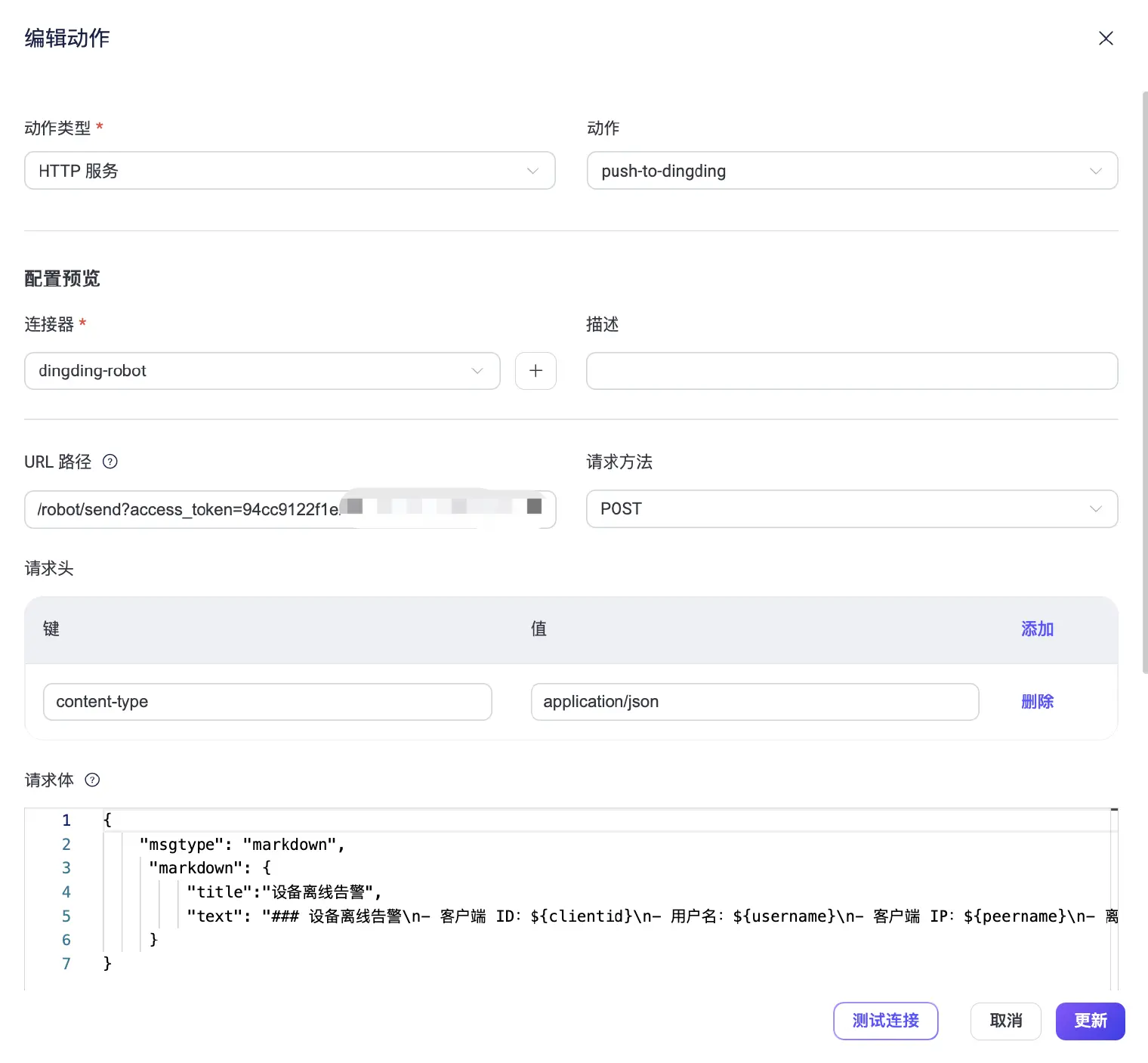Click help icon next to 请求体
This screenshot has height=1063, width=1148.
tap(92, 780)
